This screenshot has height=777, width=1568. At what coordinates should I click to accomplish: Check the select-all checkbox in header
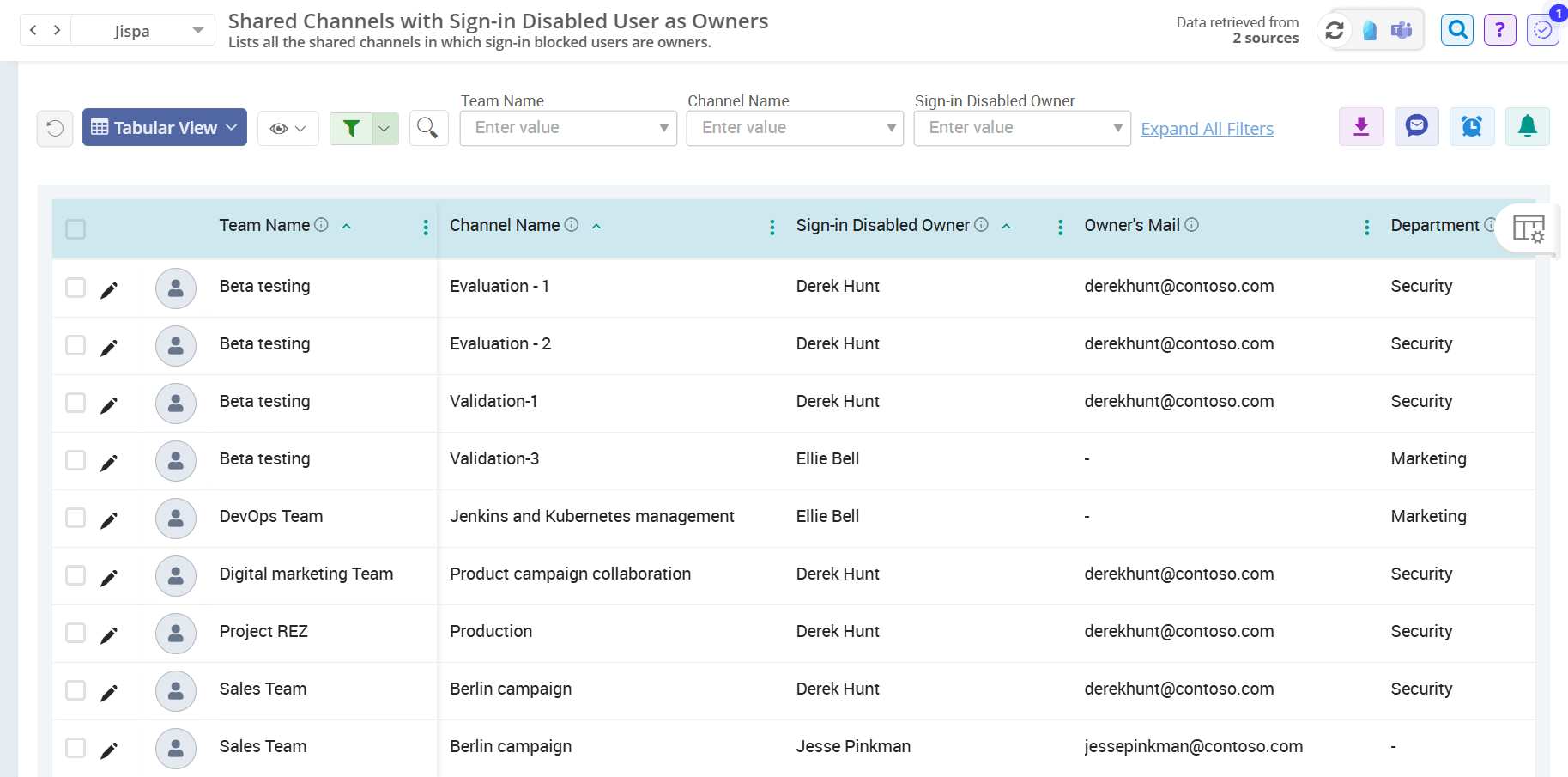click(76, 229)
